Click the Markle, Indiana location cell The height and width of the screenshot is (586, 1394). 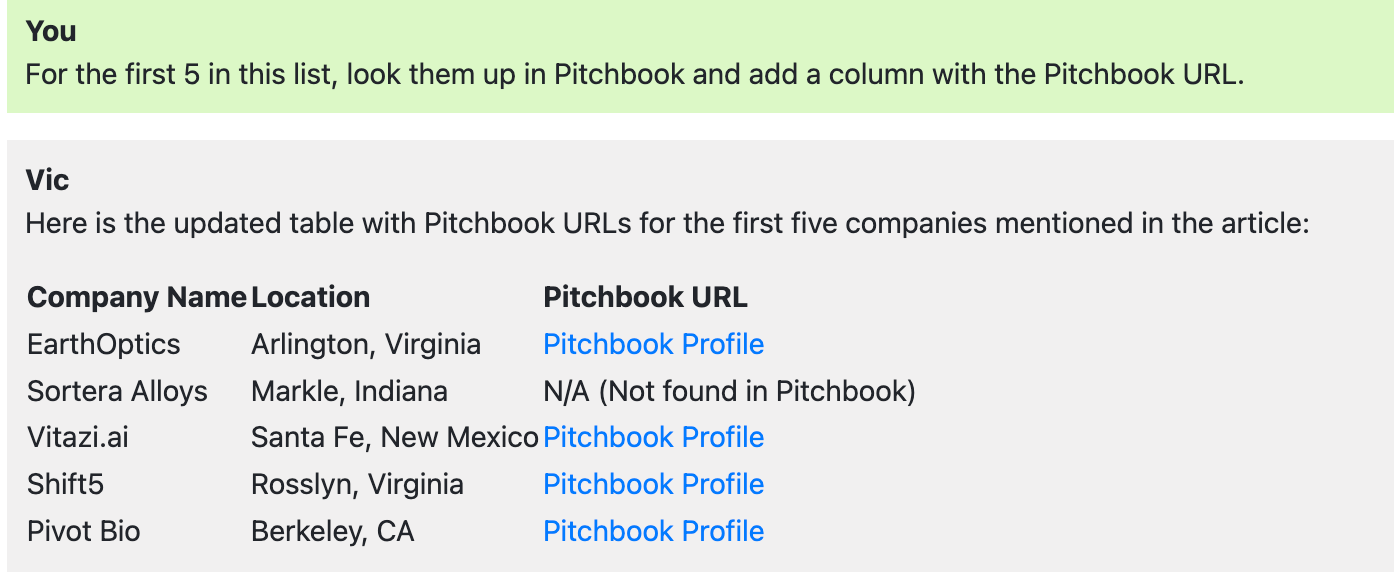[x=349, y=391]
